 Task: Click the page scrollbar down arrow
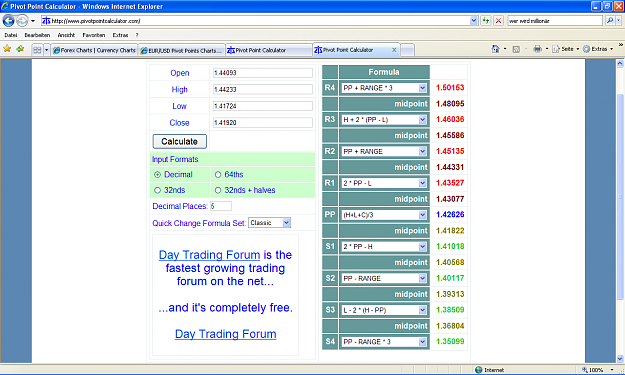pos(620,358)
